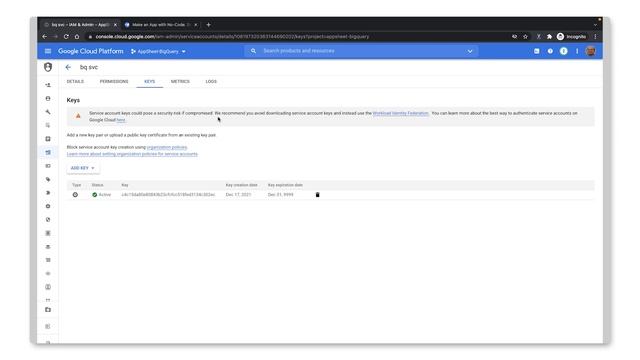Activate Cloud Shell icon in header
Viewport: 640px width, 360px height.
537,51
